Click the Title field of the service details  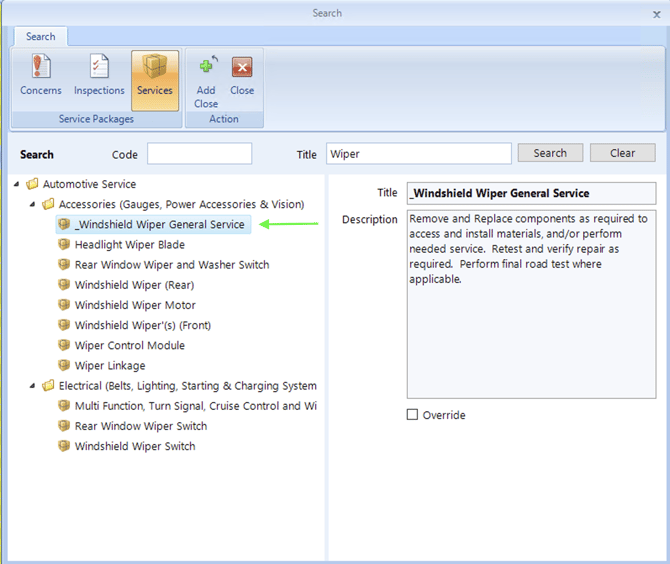(531, 193)
